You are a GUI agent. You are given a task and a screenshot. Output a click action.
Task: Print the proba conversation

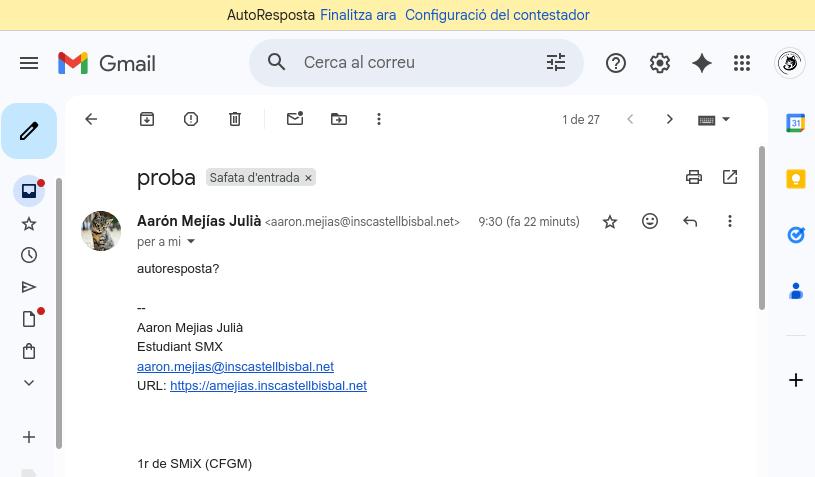click(694, 177)
